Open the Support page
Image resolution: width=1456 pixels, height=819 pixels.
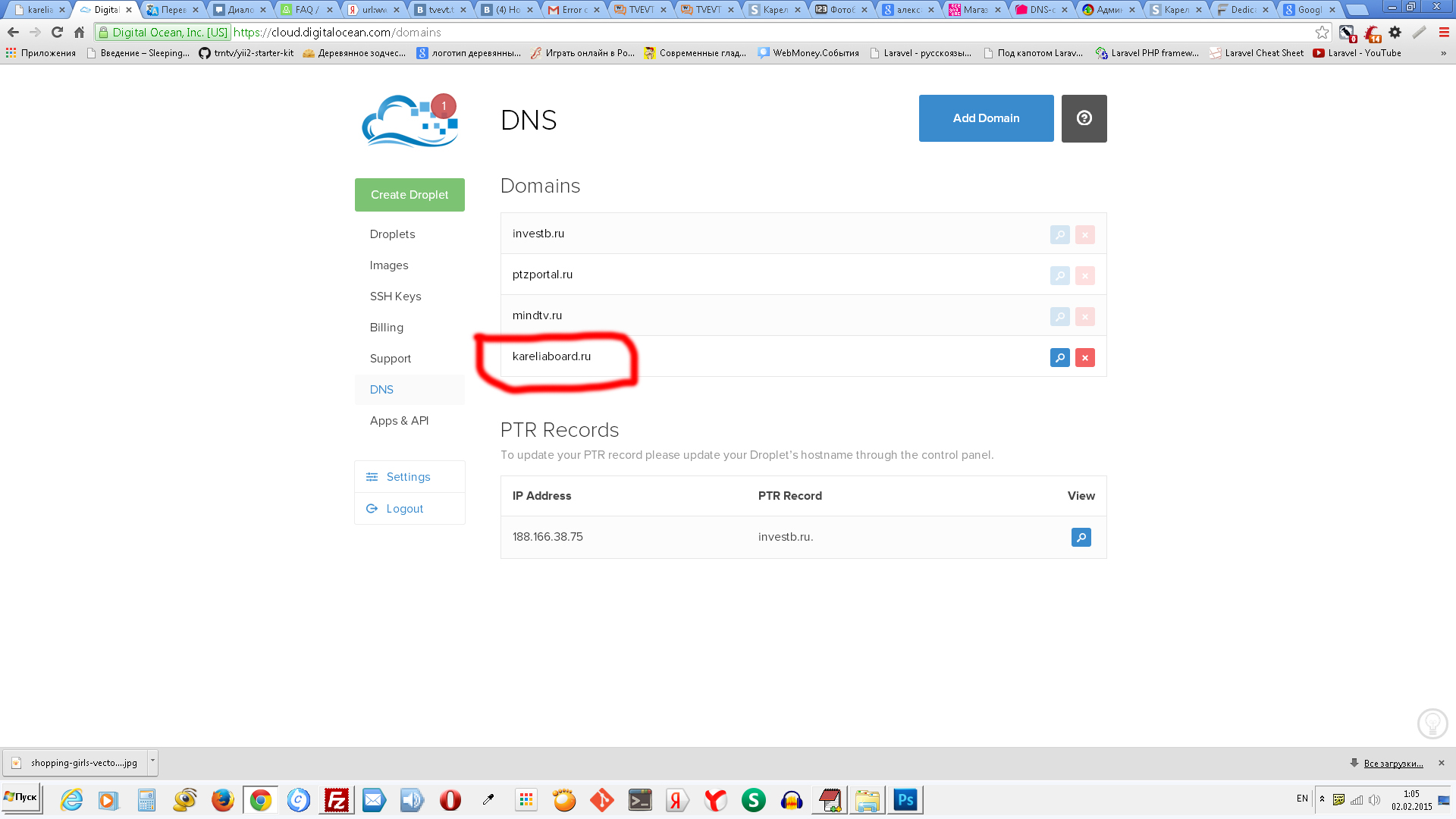coord(391,359)
